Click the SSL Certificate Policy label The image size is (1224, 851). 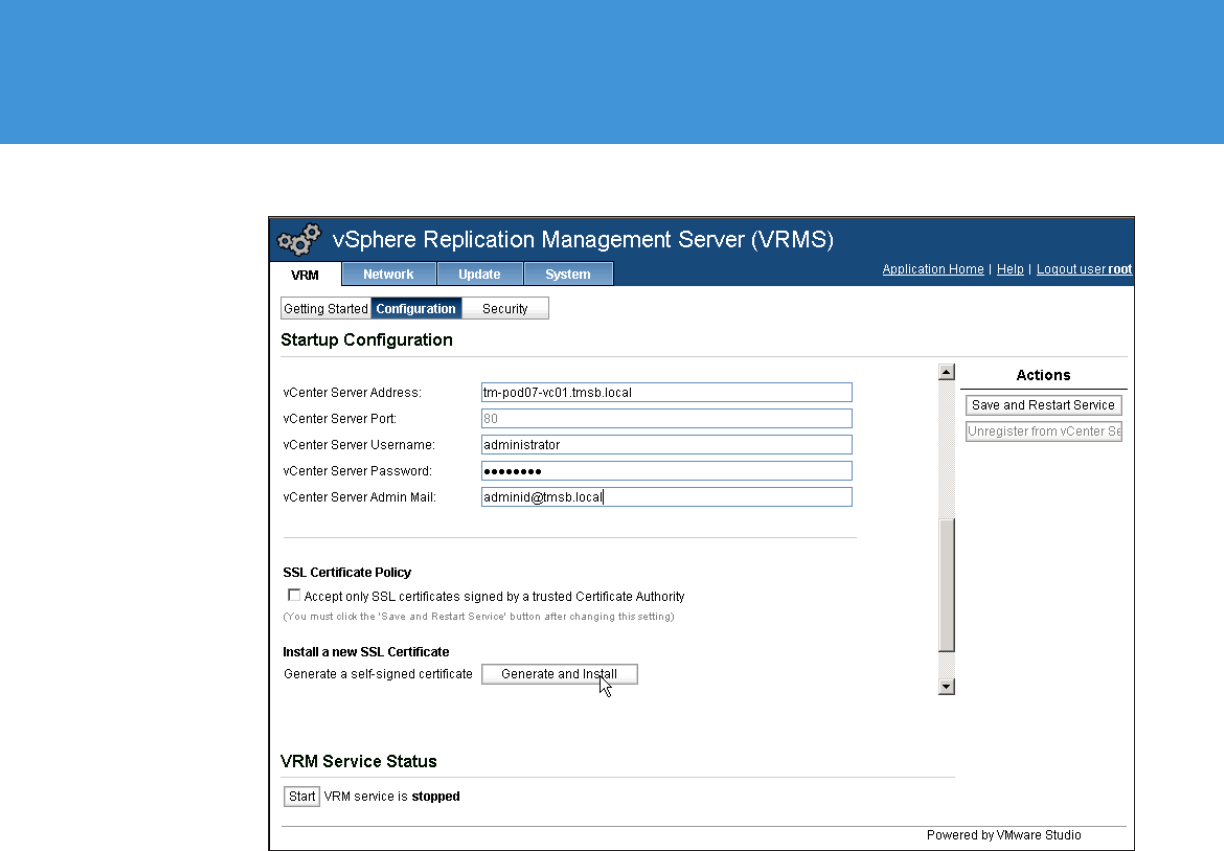pyautogui.click(x=347, y=573)
